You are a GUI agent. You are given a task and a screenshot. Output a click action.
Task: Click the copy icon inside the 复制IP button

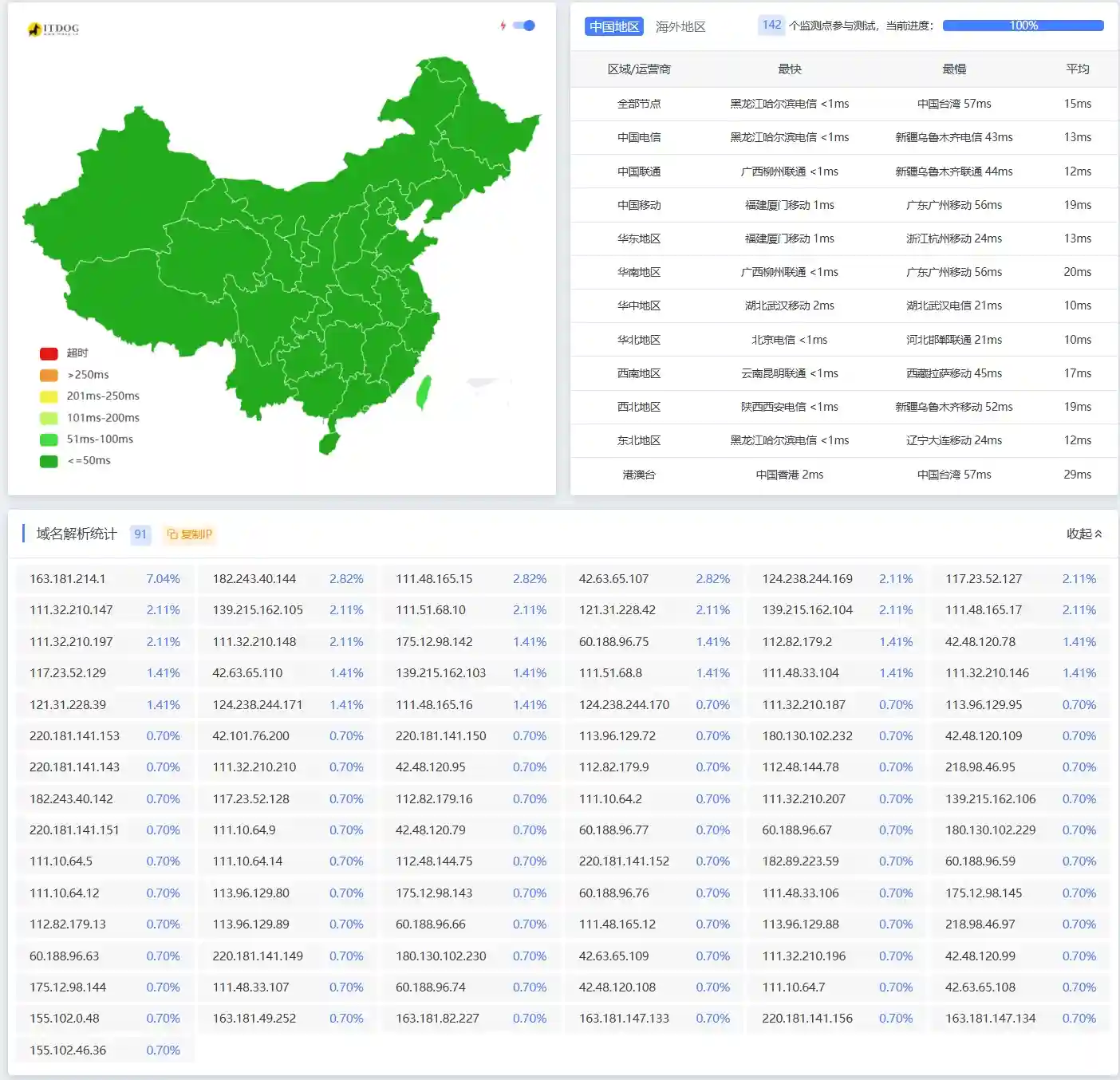[x=172, y=534]
